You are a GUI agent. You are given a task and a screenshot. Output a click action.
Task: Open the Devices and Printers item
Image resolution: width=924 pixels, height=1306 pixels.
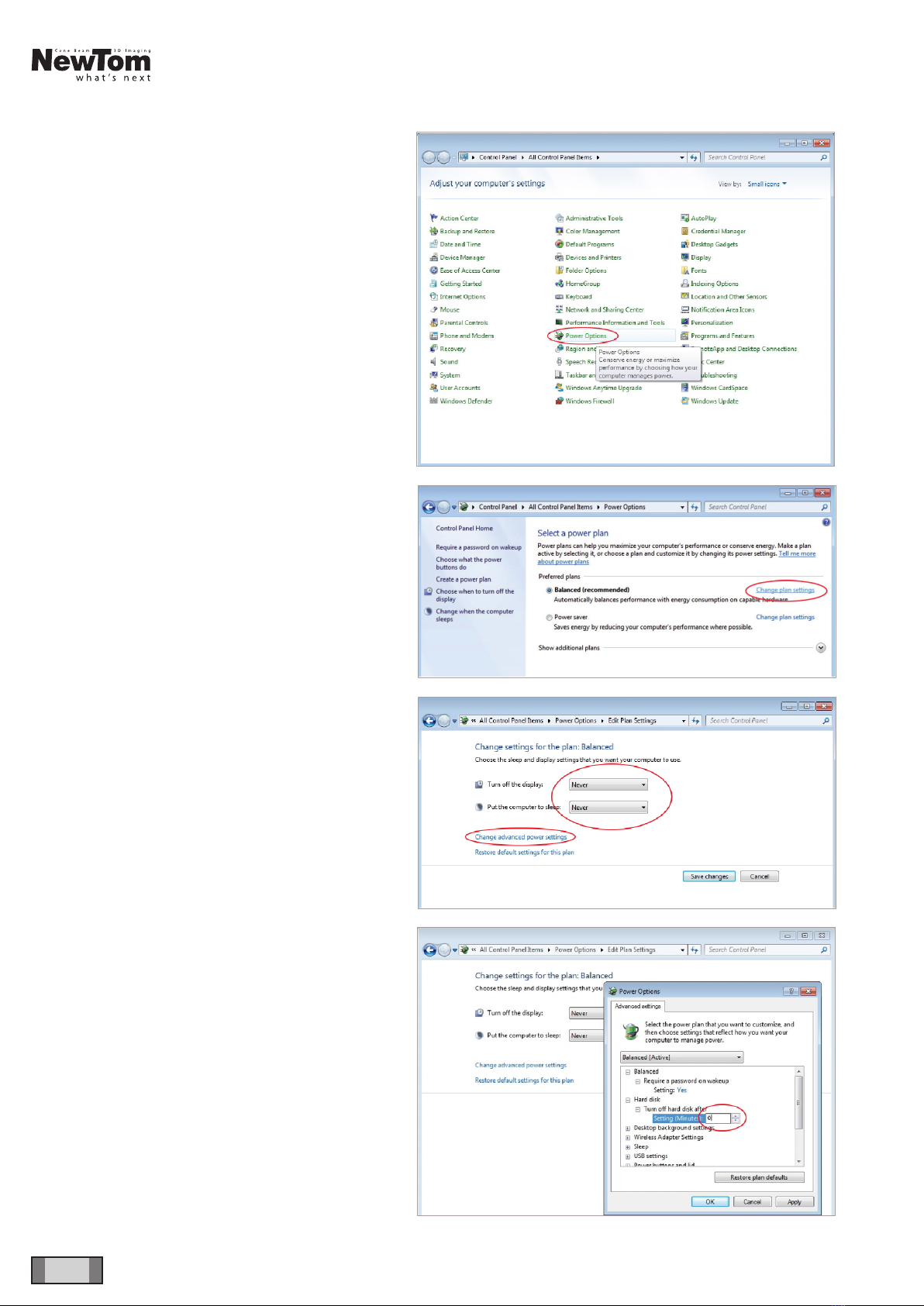tap(593, 258)
